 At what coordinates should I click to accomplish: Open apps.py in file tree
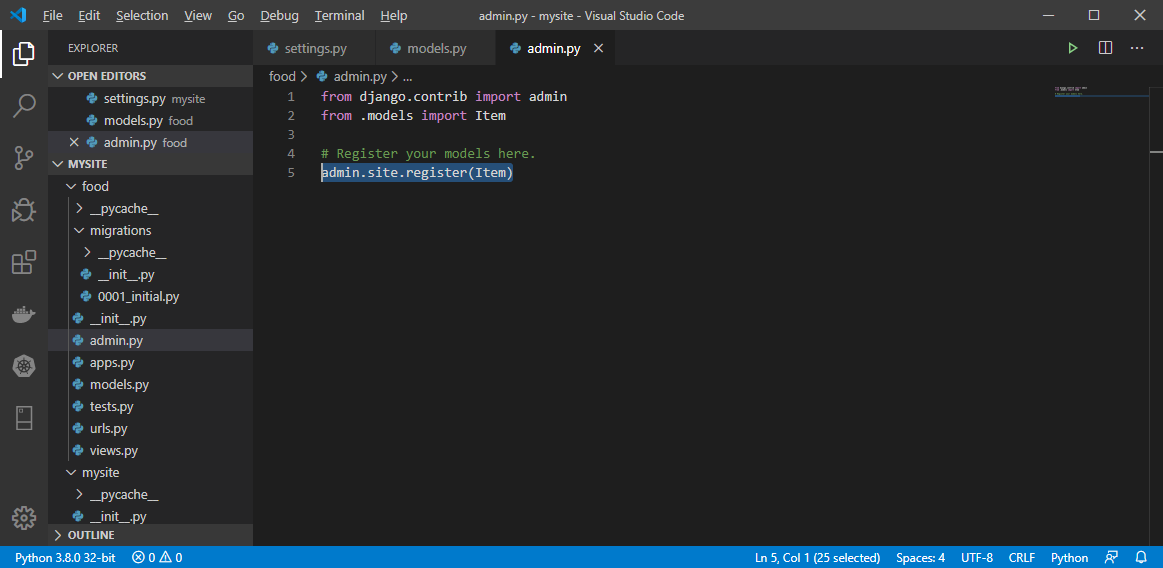(x=151, y=363)
